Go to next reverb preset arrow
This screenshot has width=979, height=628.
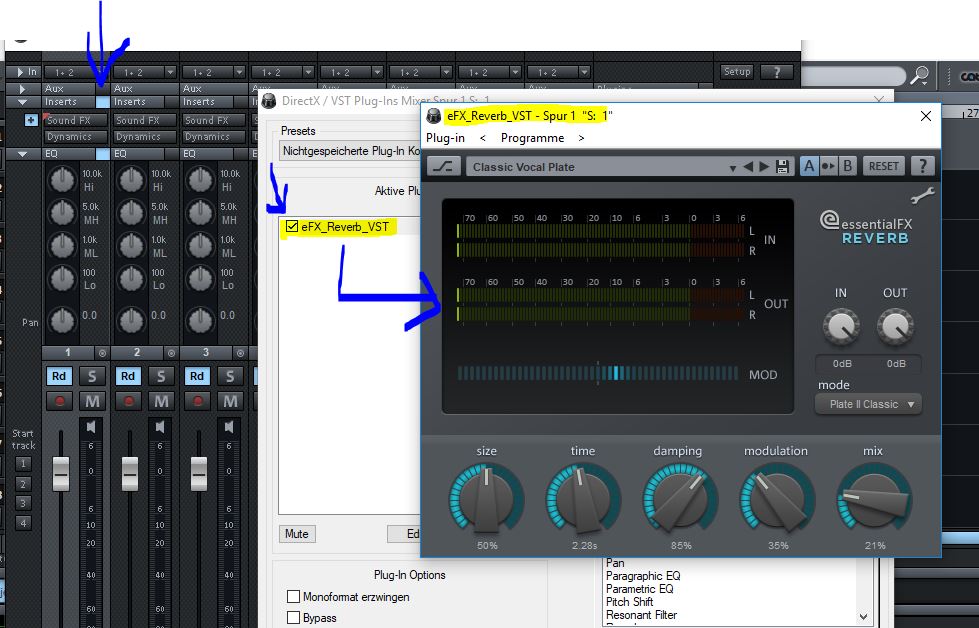point(764,167)
